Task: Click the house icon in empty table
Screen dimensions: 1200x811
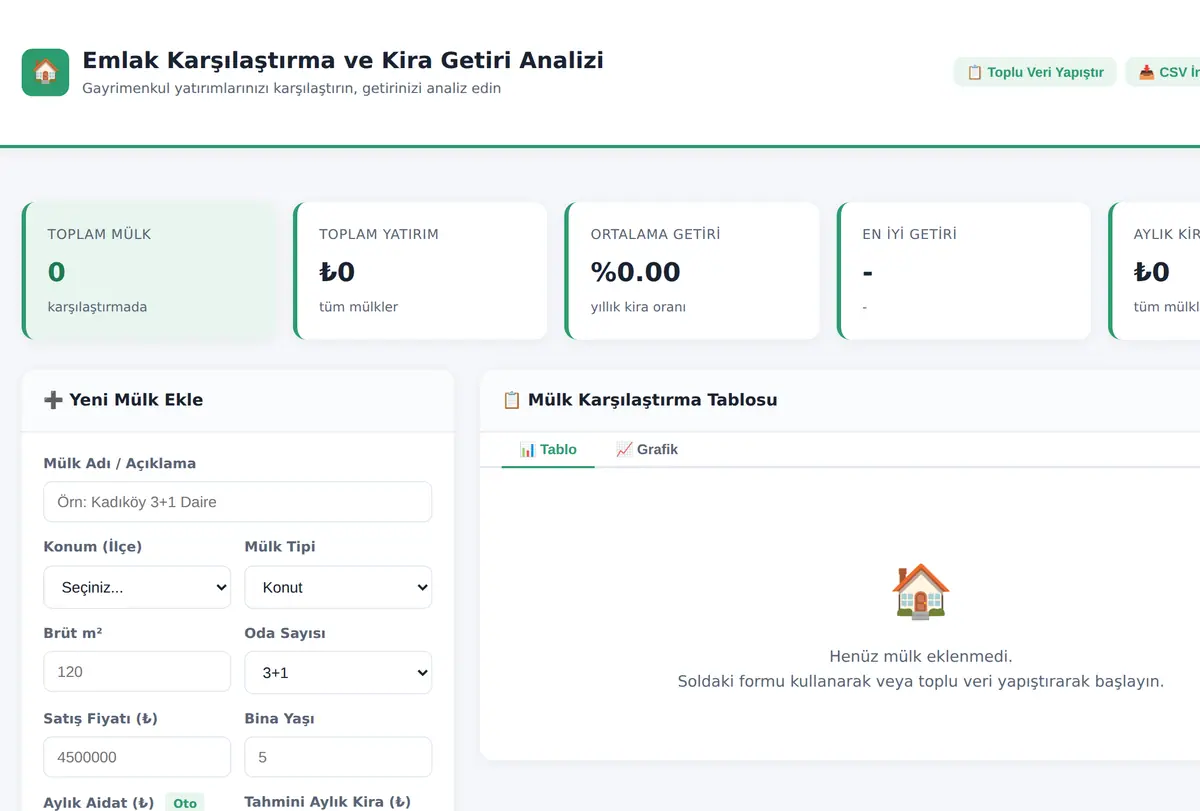Action: (x=920, y=591)
